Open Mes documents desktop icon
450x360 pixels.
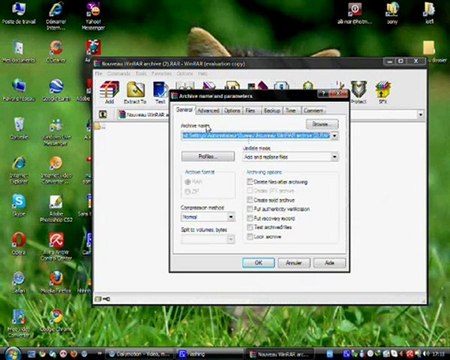pos(19,52)
